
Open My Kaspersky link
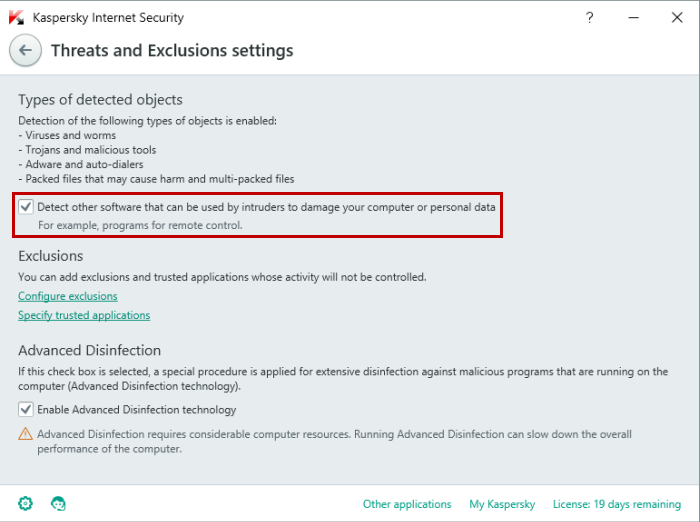[x=502, y=504]
